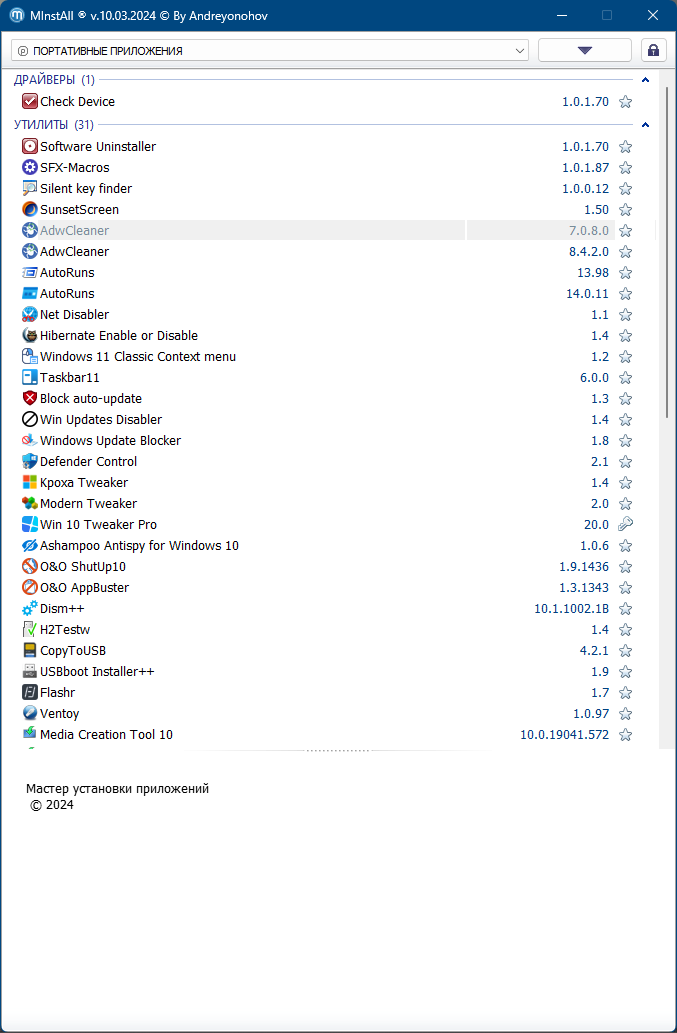Screen dimensions: 677x1033
Task: Toggle favorite star for CopyToUSB
Action: (x=626, y=650)
